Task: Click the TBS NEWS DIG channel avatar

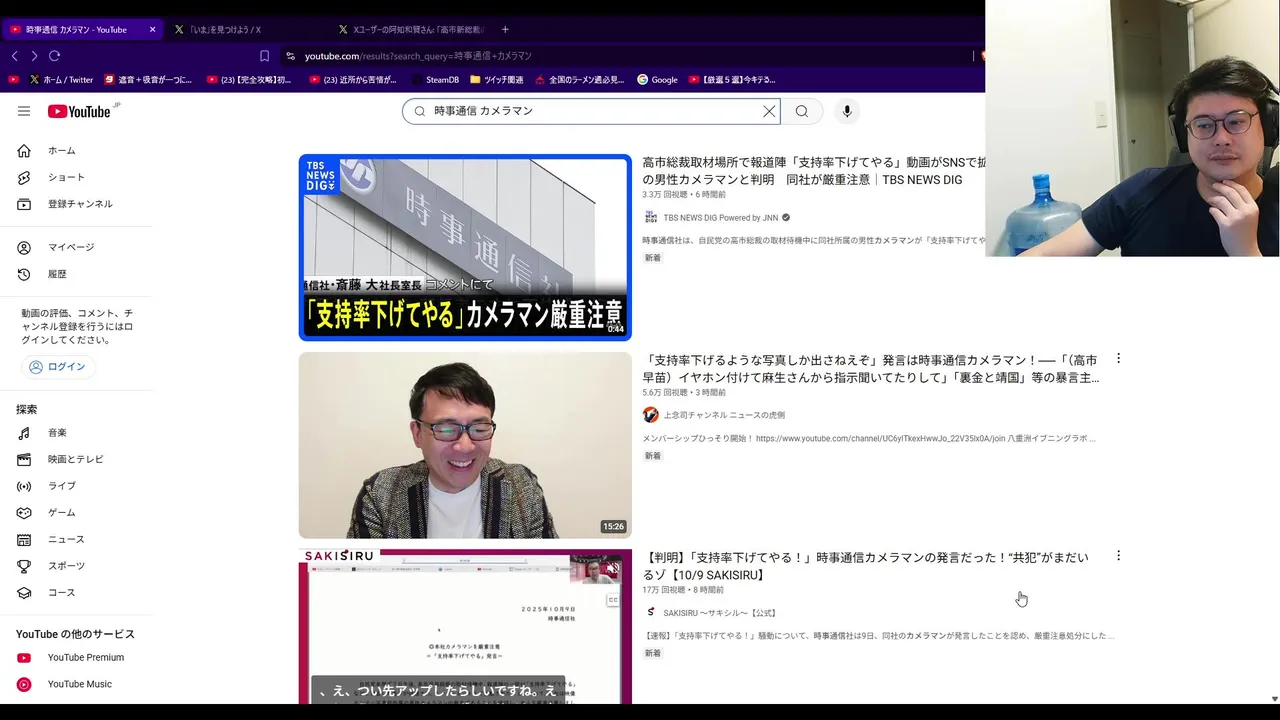Action: click(x=651, y=218)
